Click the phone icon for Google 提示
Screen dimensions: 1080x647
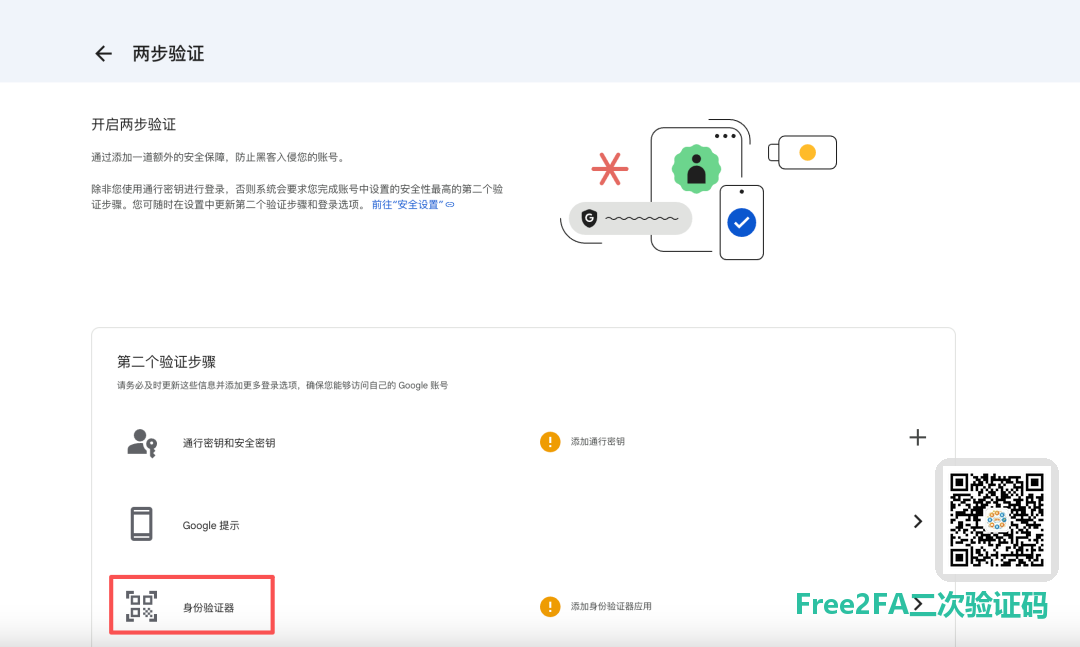point(141,524)
